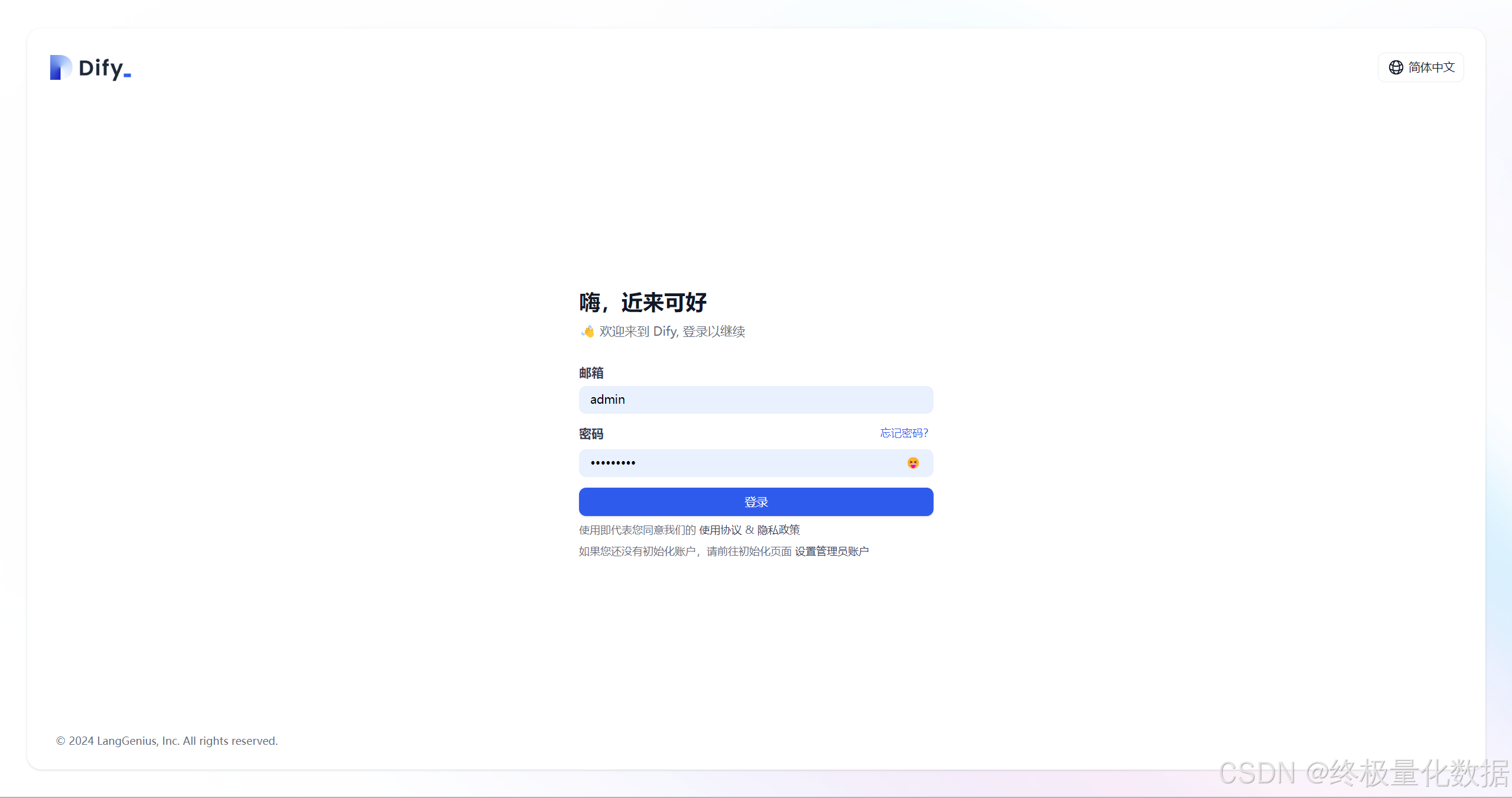Screen dimensions: 1512x798
Task: Select the tongue-out emoji beside the password dots
Action: point(913,463)
